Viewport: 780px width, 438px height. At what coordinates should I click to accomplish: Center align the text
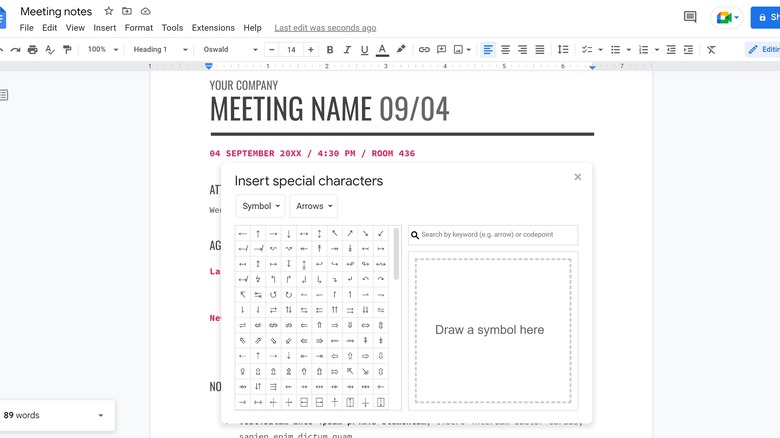coord(506,49)
